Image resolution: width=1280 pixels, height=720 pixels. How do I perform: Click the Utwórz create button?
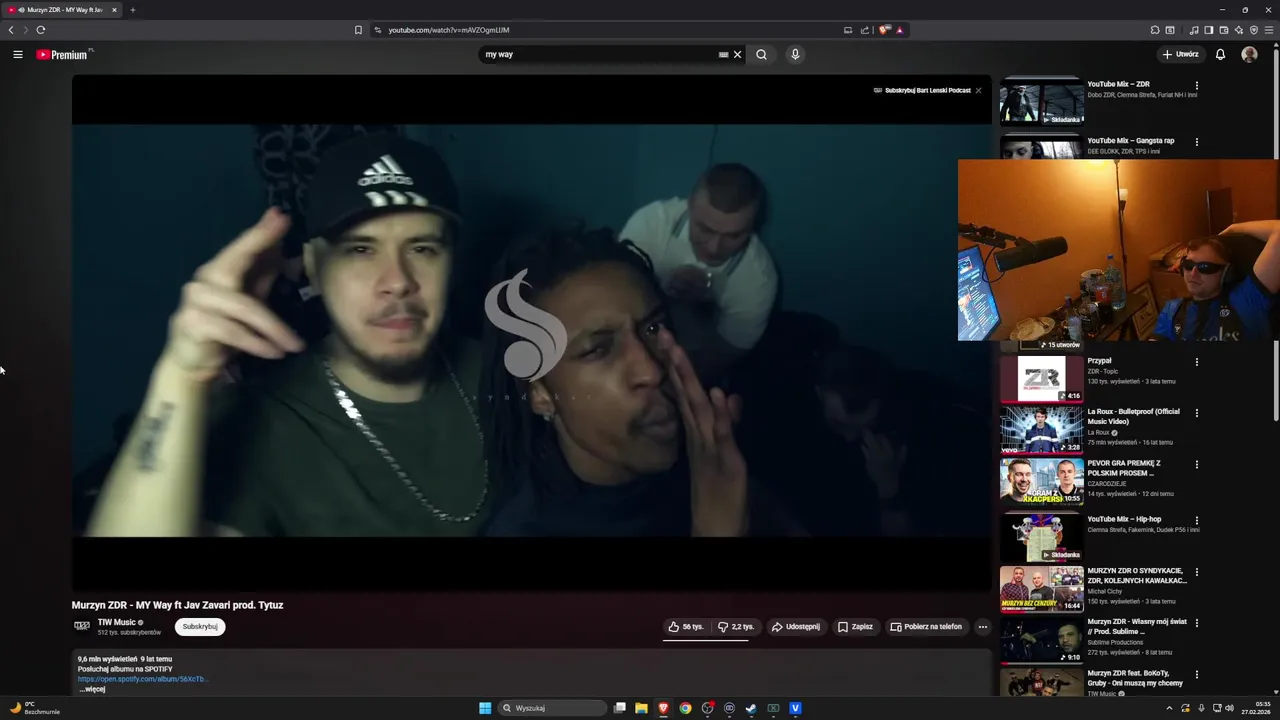[1180, 55]
